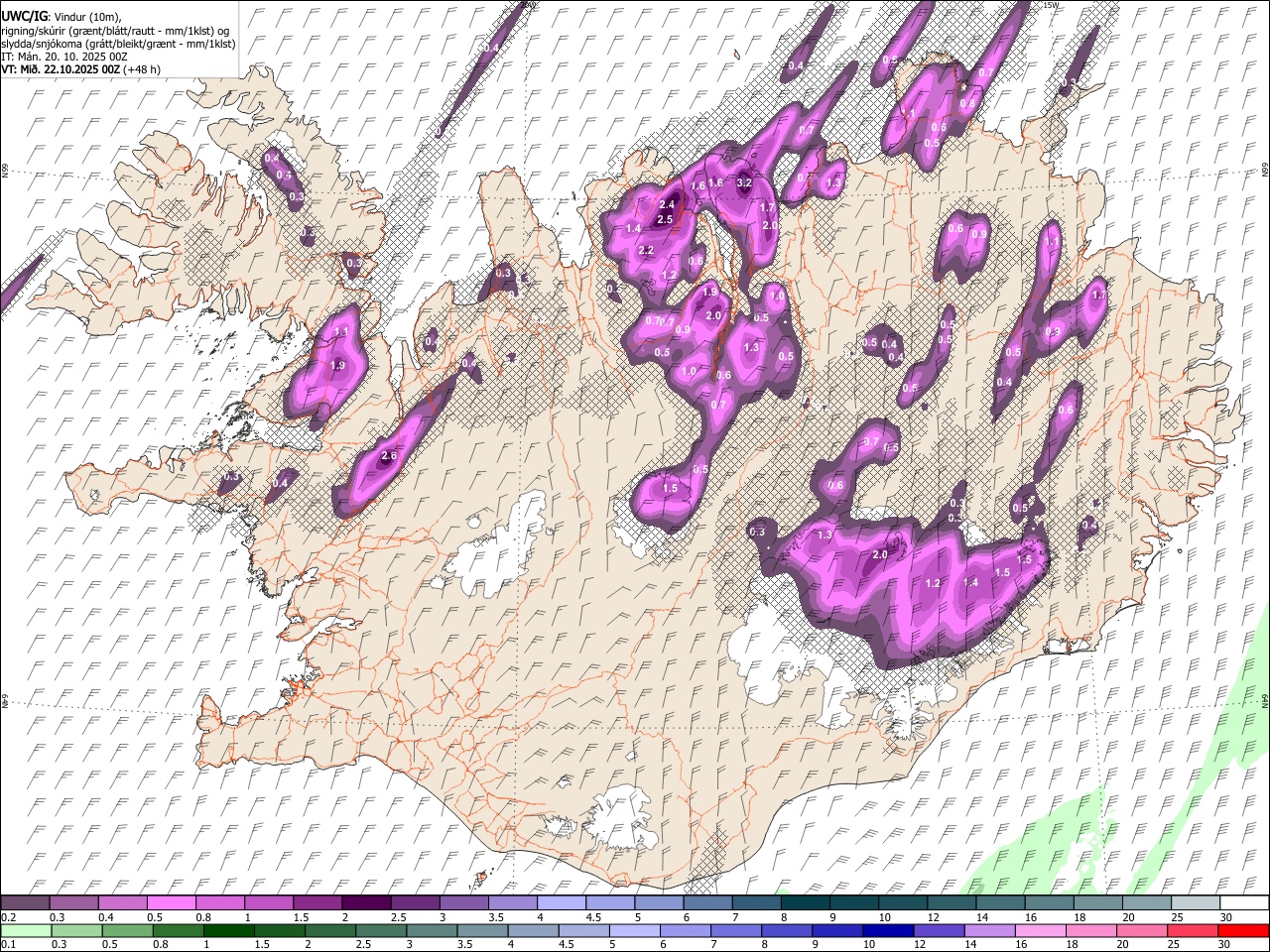The height and width of the screenshot is (952, 1270).
Task: Click the valid time line 'VT: Mið. 22.10.2025 00Z'
Action: pyautogui.click(x=61, y=69)
